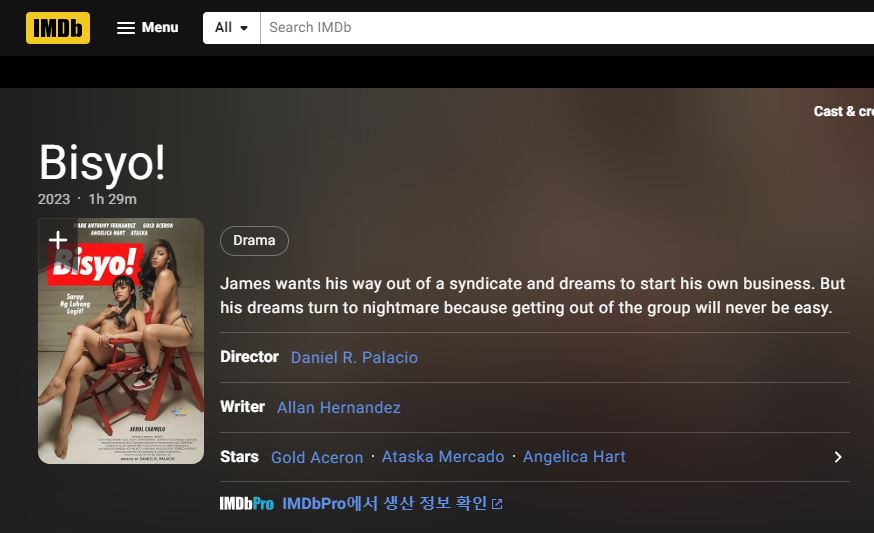Click the Stars label for full cast
This screenshot has width=874, height=533.
point(239,457)
